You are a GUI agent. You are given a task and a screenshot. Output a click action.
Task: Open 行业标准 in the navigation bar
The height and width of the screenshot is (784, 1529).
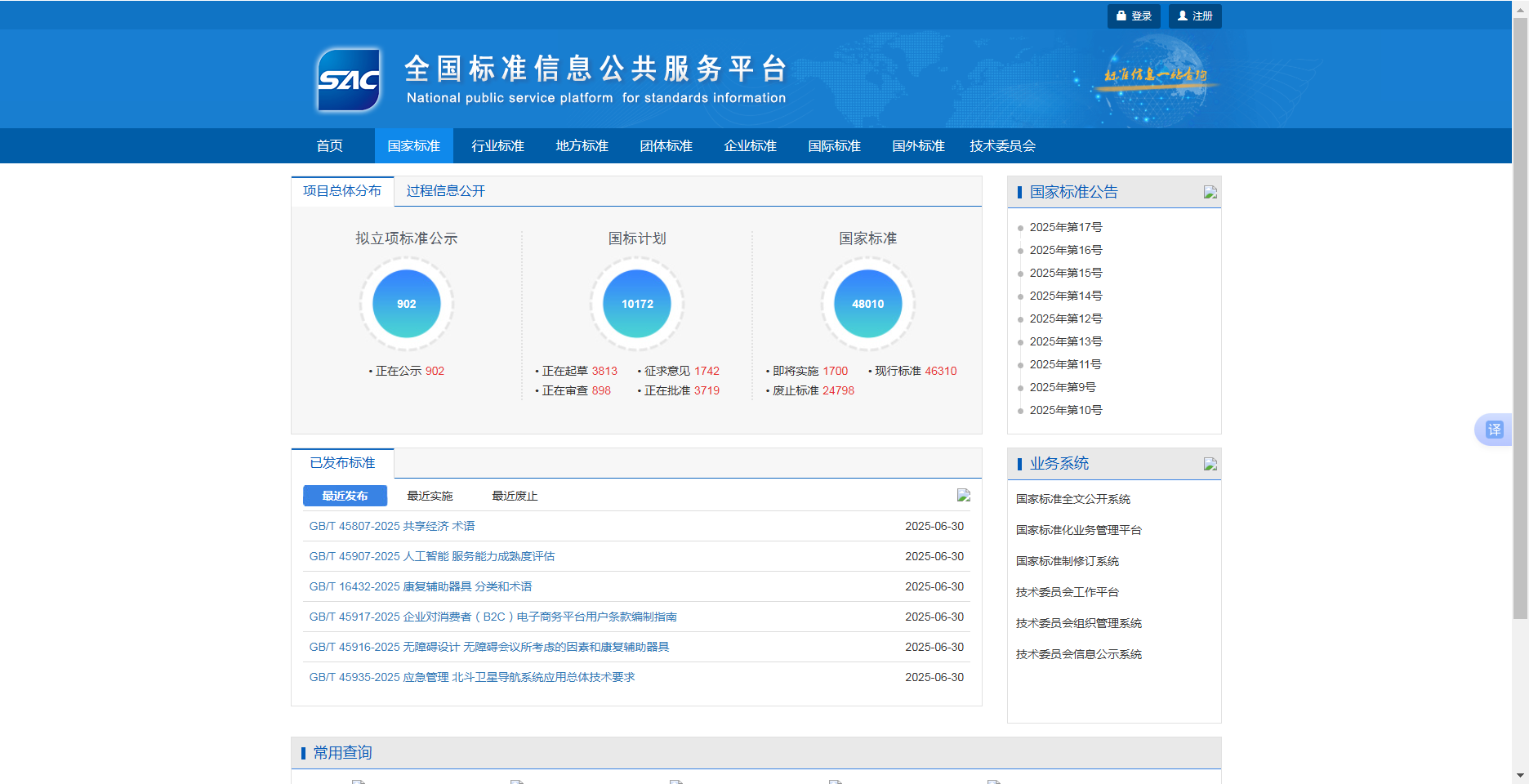(x=497, y=146)
